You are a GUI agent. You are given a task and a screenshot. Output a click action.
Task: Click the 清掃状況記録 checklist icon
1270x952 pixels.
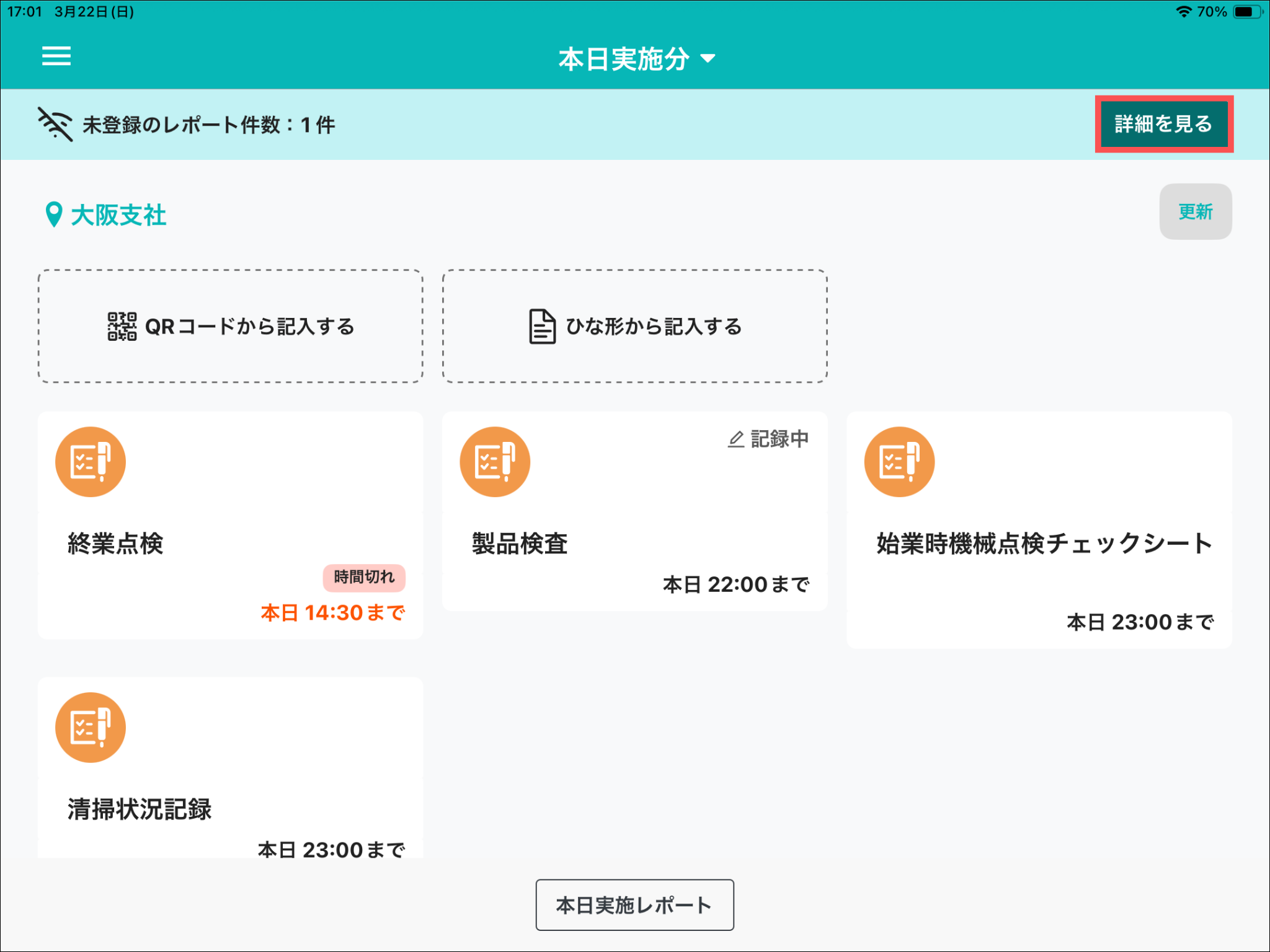91,727
